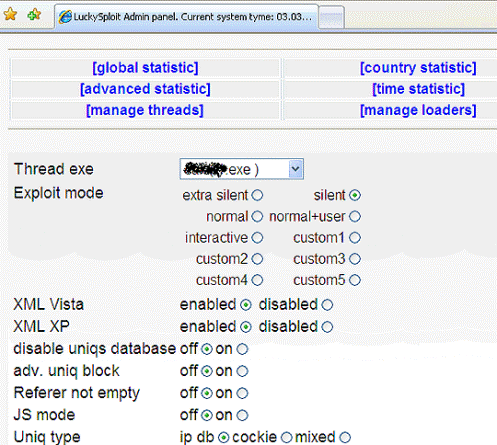Select the LuckySploit Admin panel tab
The height and width of the screenshot is (445, 497).
(186, 17)
